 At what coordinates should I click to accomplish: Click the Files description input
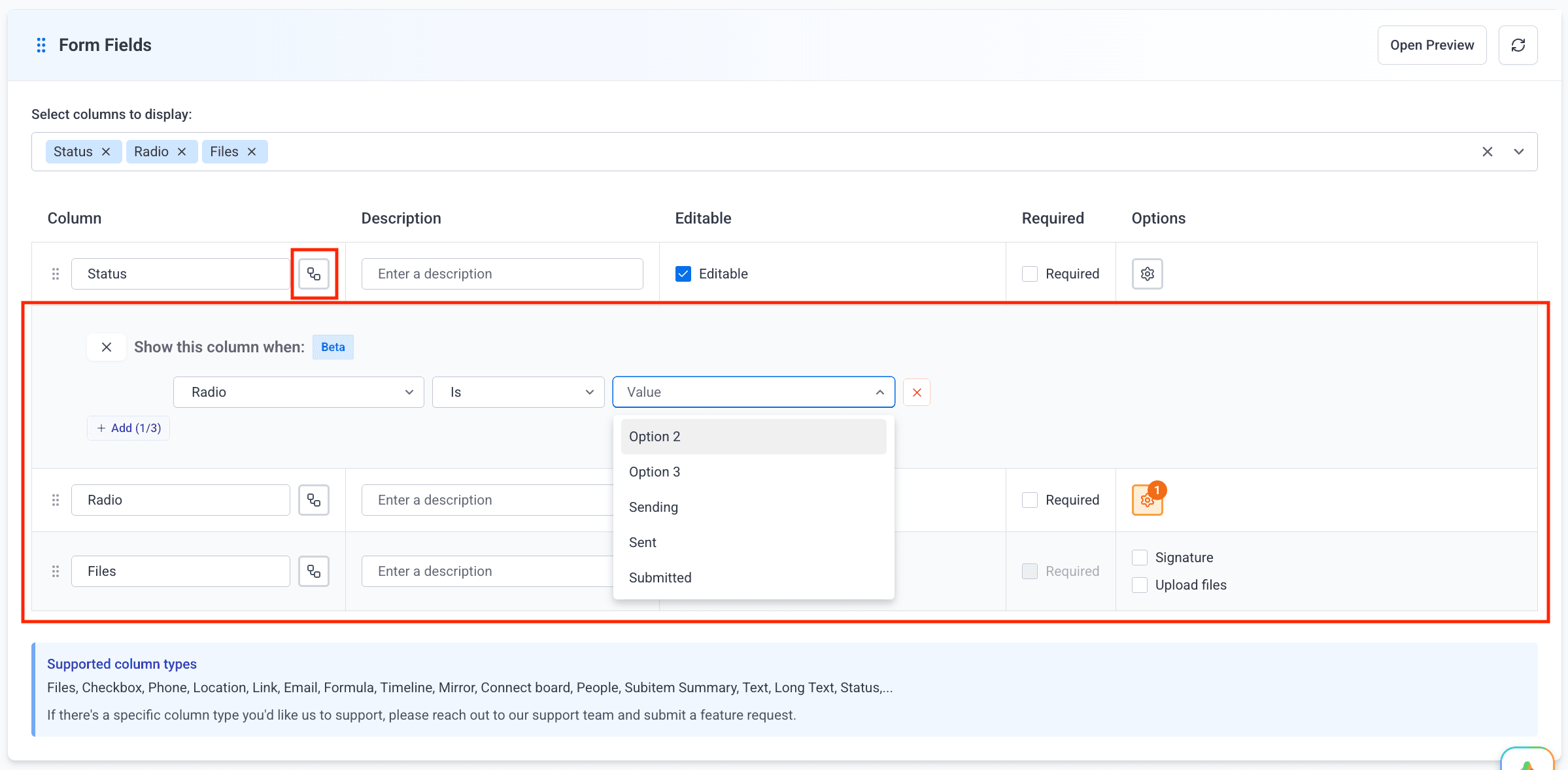coord(488,571)
